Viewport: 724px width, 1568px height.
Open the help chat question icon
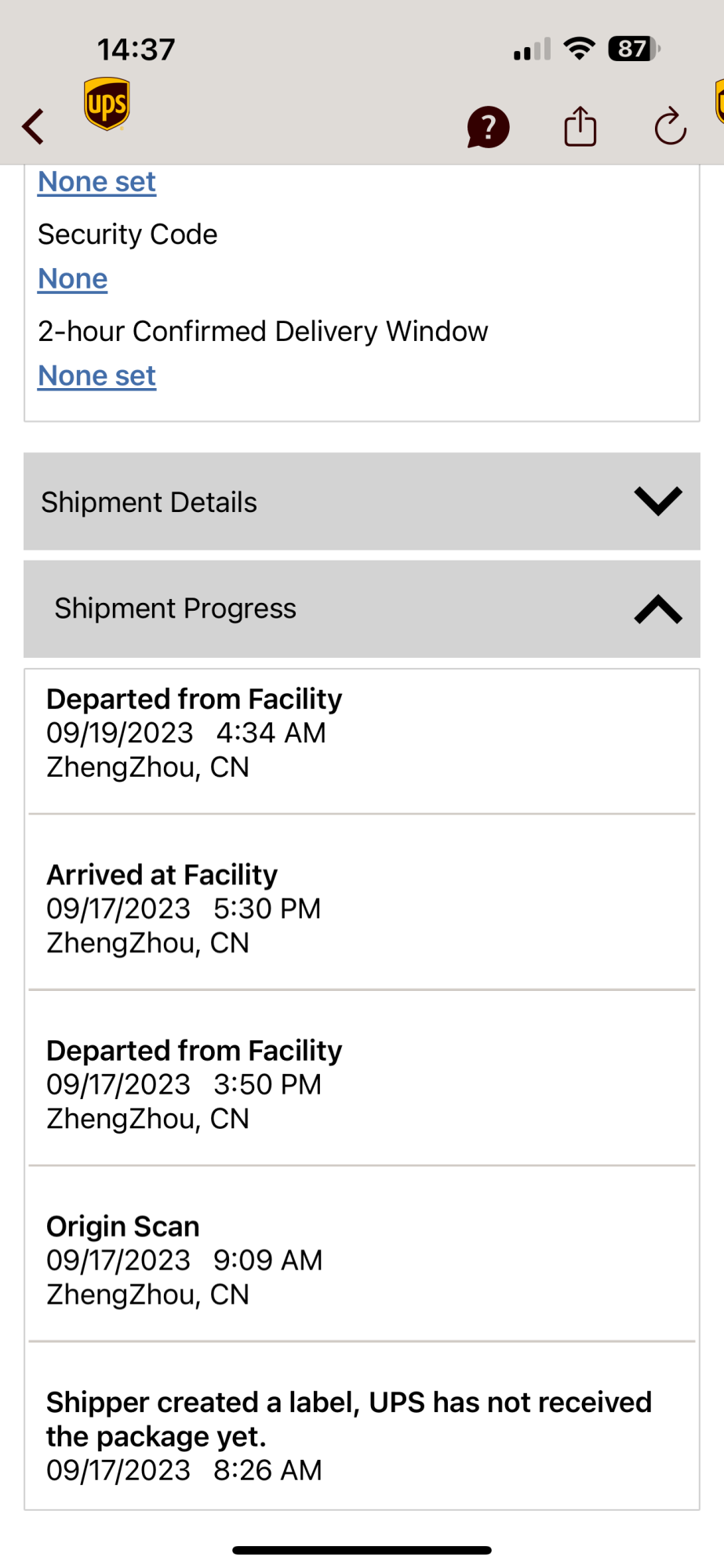[488, 127]
